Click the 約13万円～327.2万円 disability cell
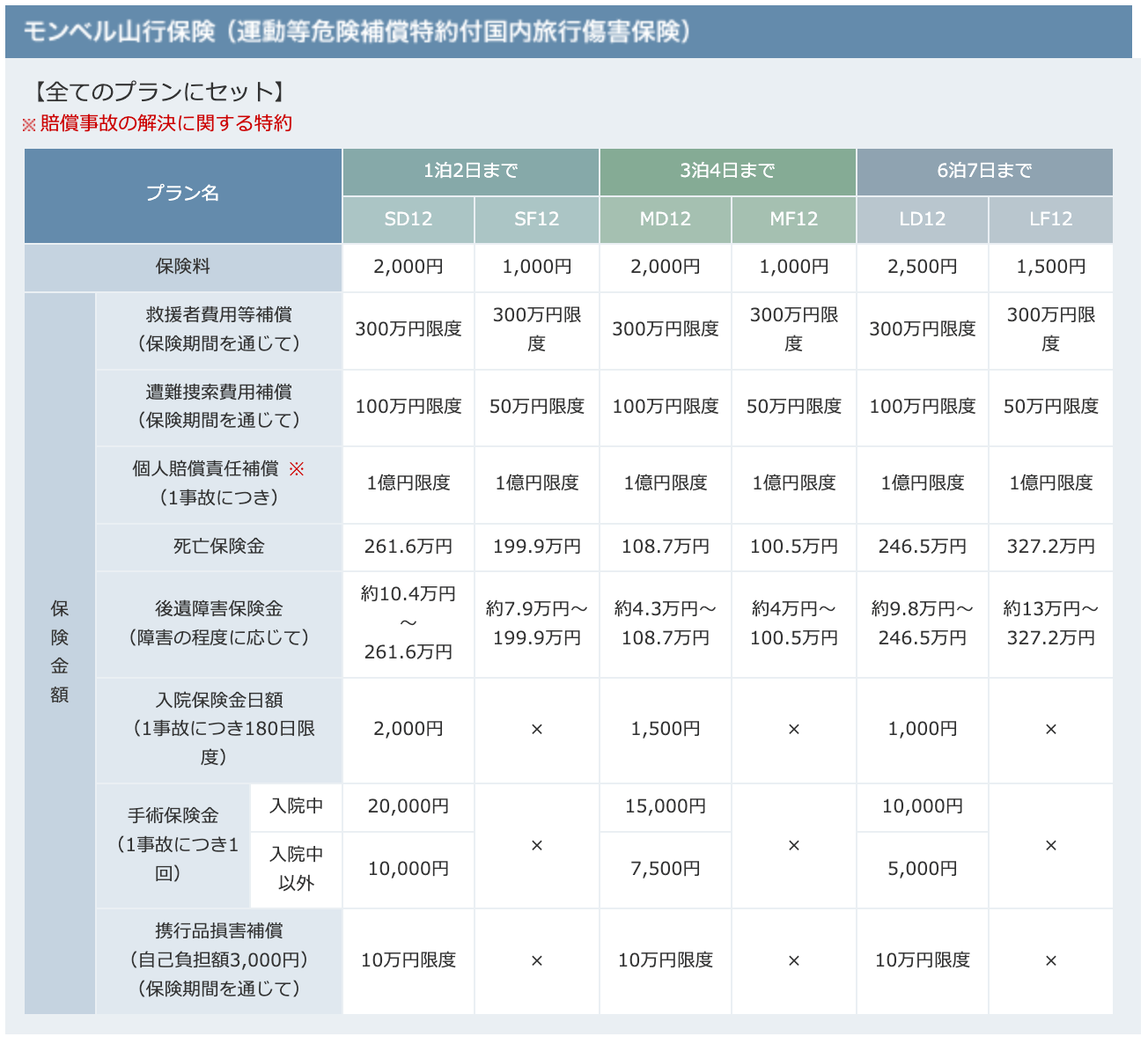This screenshot has height=1044, width=1148. tap(1051, 624)
